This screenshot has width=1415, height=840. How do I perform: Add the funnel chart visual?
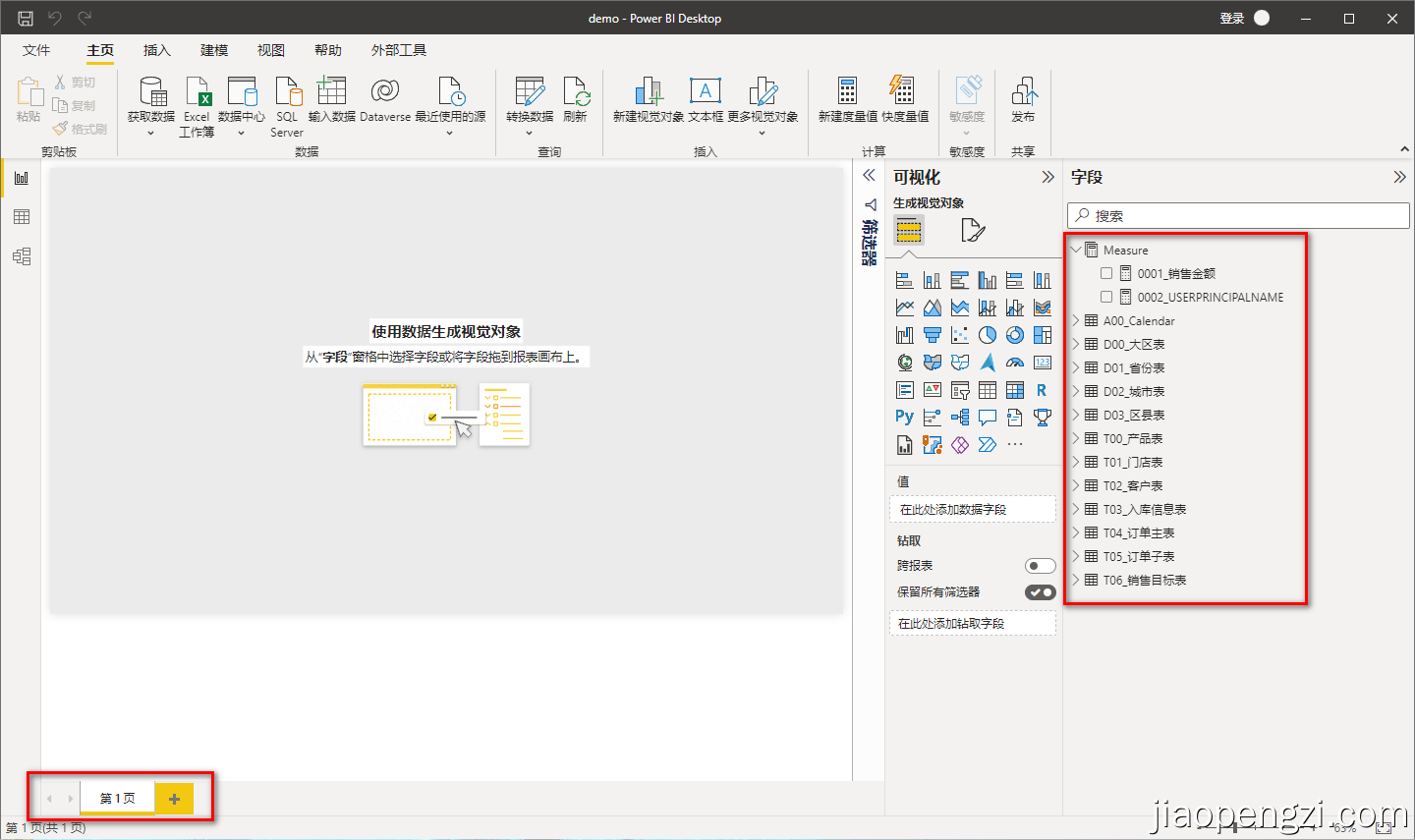[x=933, y=335]
